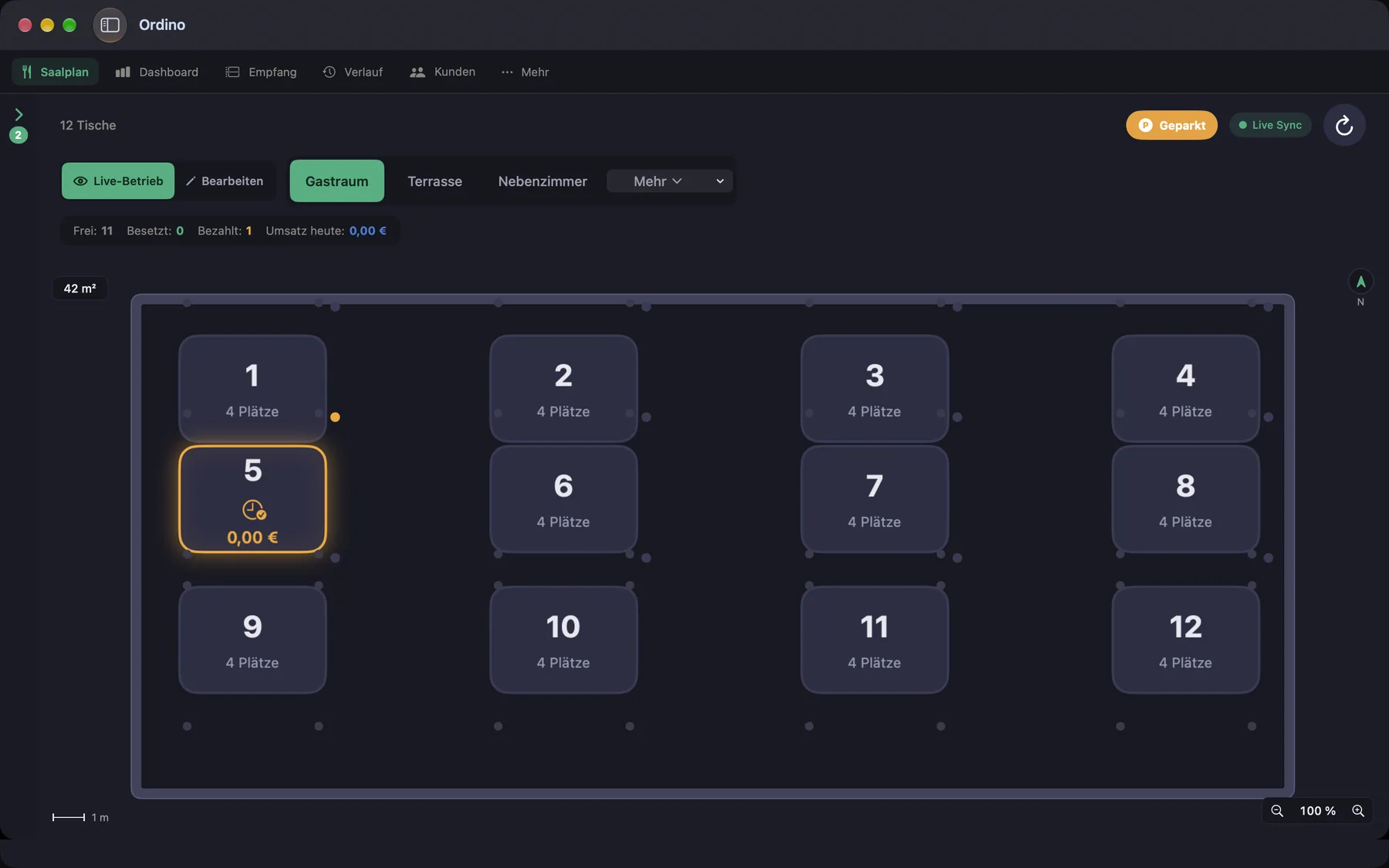Click the orange dot beside table 1
Screen dimensions: 1389x868
335,417
